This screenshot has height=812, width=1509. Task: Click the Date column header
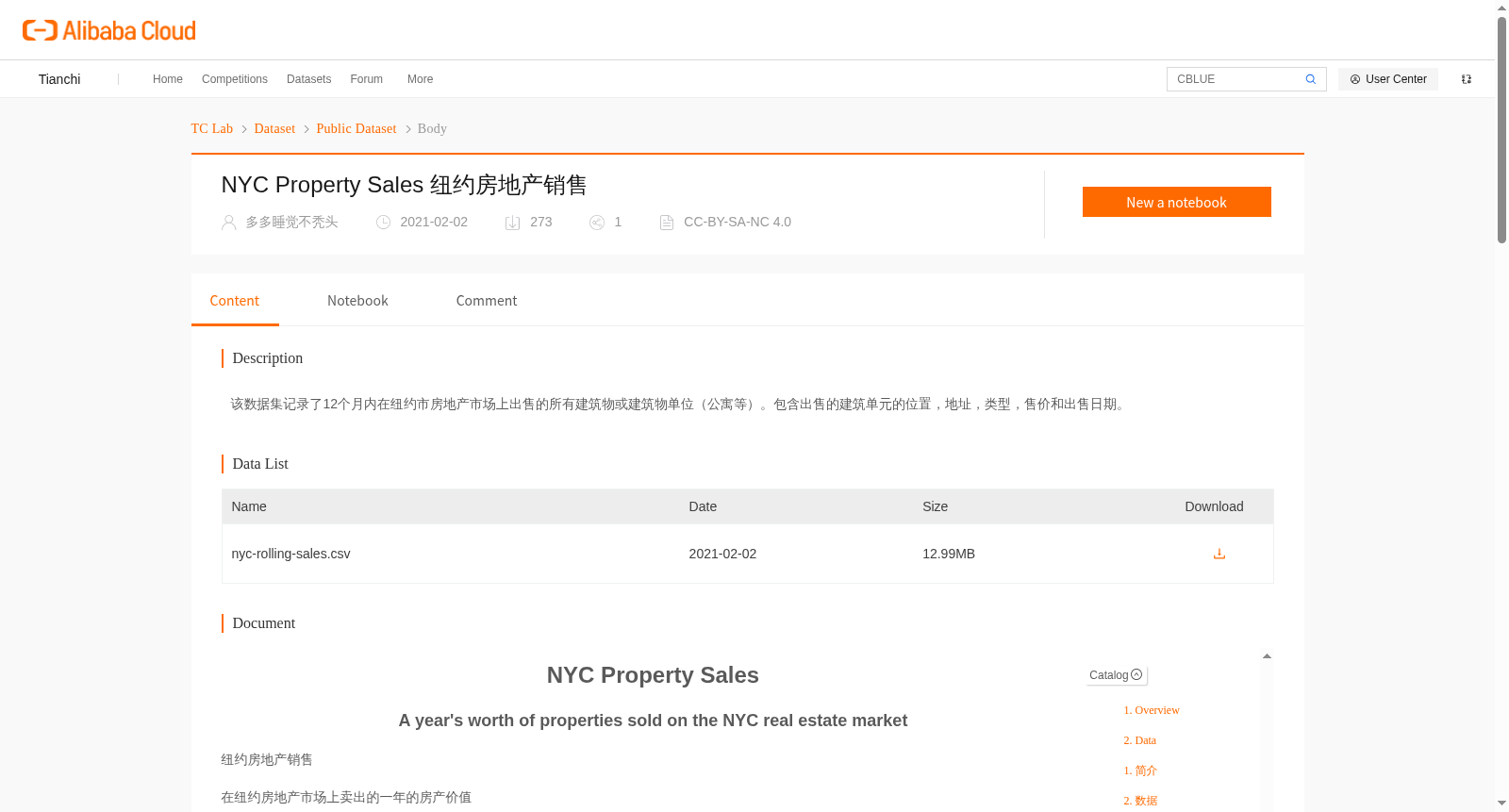(x=703, y=506)
